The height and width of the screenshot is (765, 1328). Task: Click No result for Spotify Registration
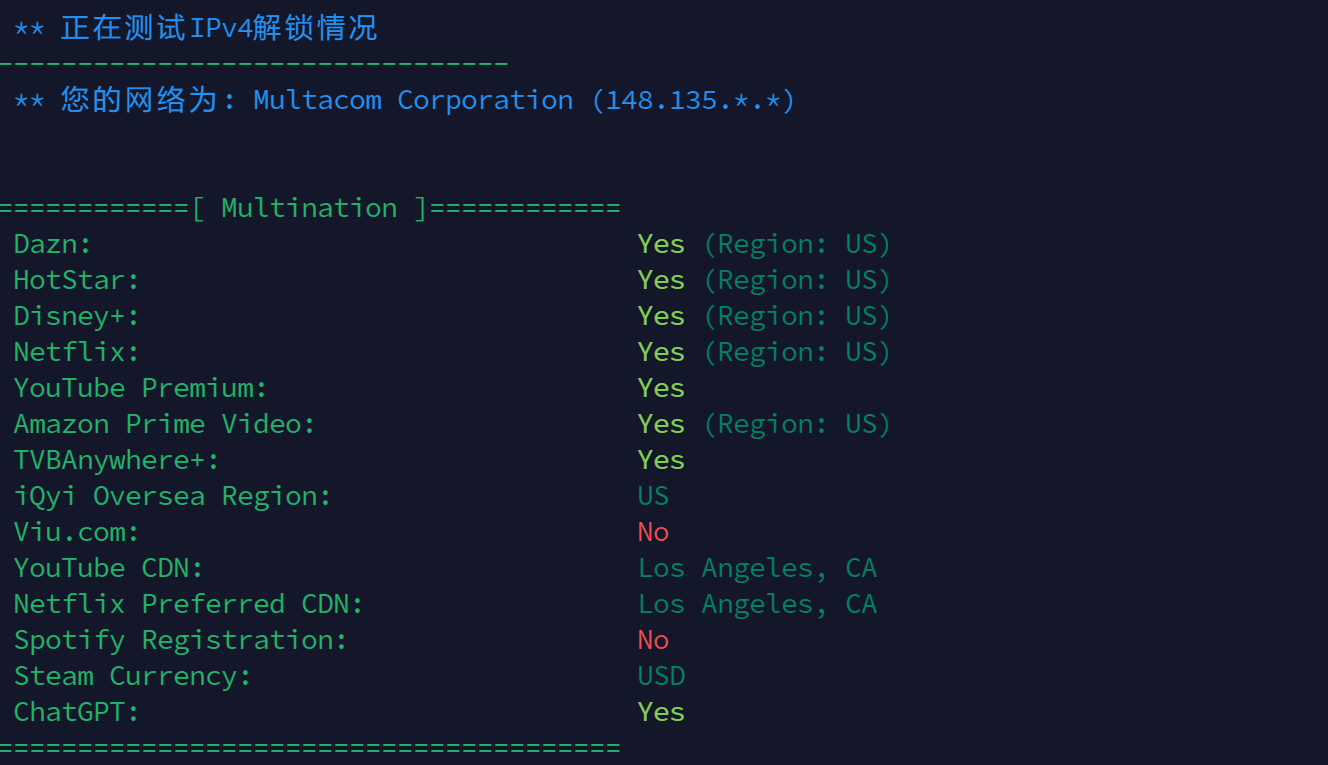tap(653, 640)
